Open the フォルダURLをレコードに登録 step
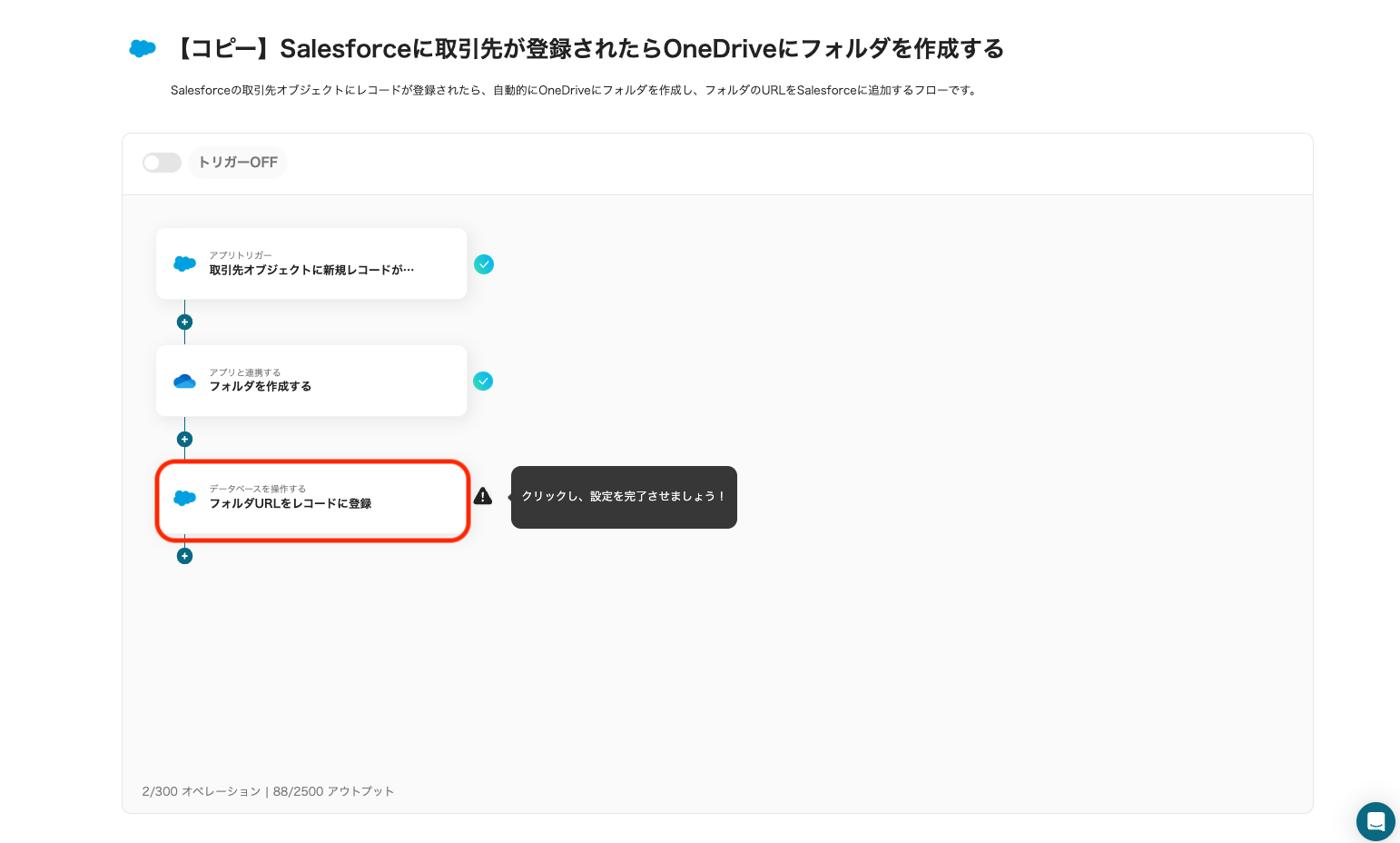 pyautogui.click(x=311, y=503)
